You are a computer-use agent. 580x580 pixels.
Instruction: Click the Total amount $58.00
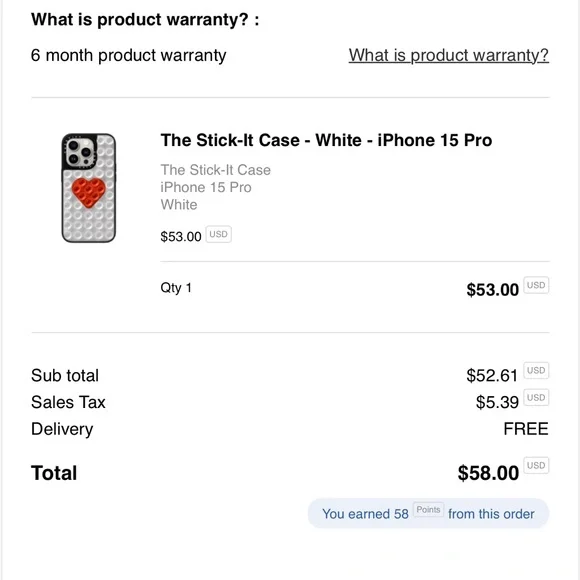(488, 473)
